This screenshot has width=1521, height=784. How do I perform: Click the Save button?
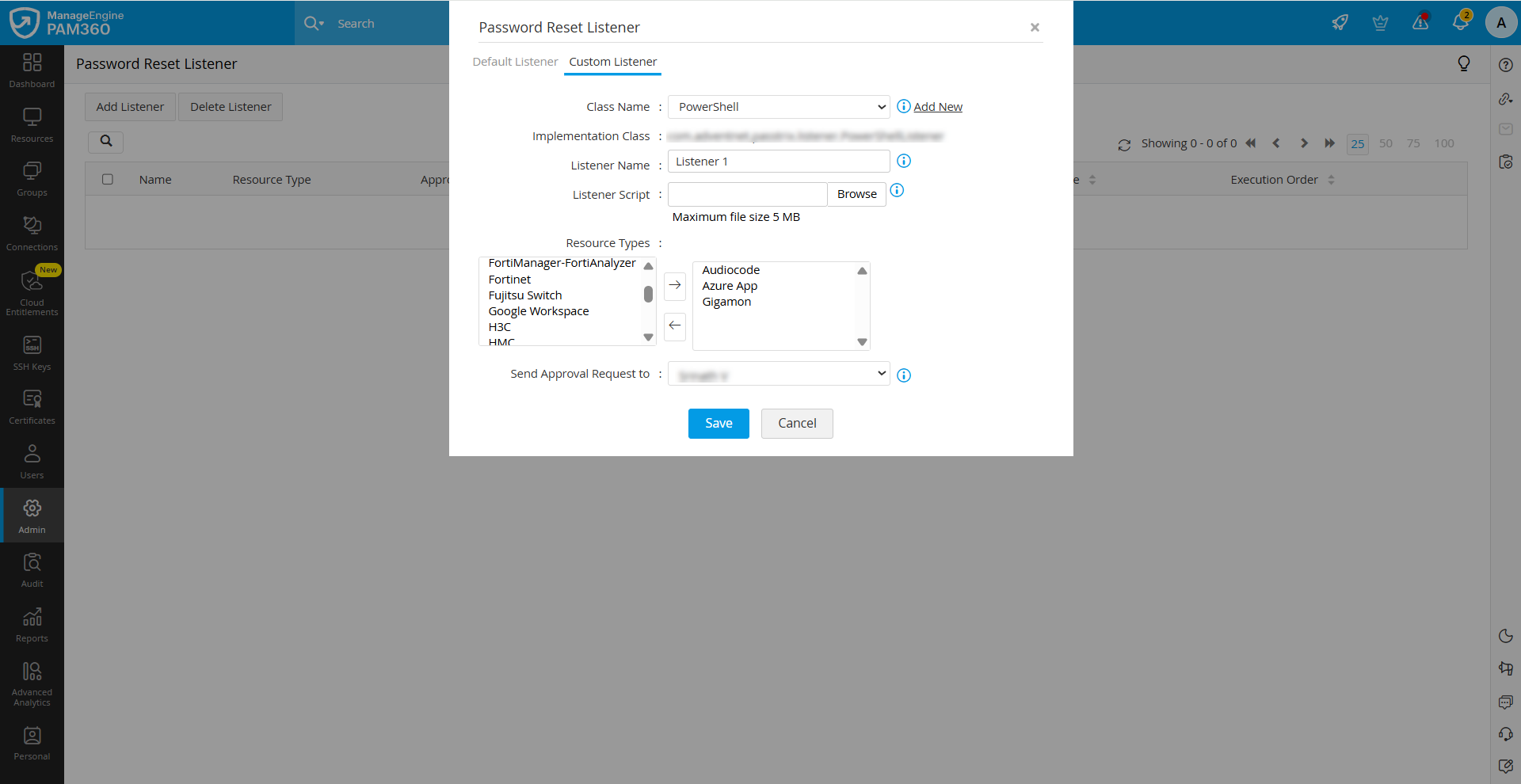(719, 424)
